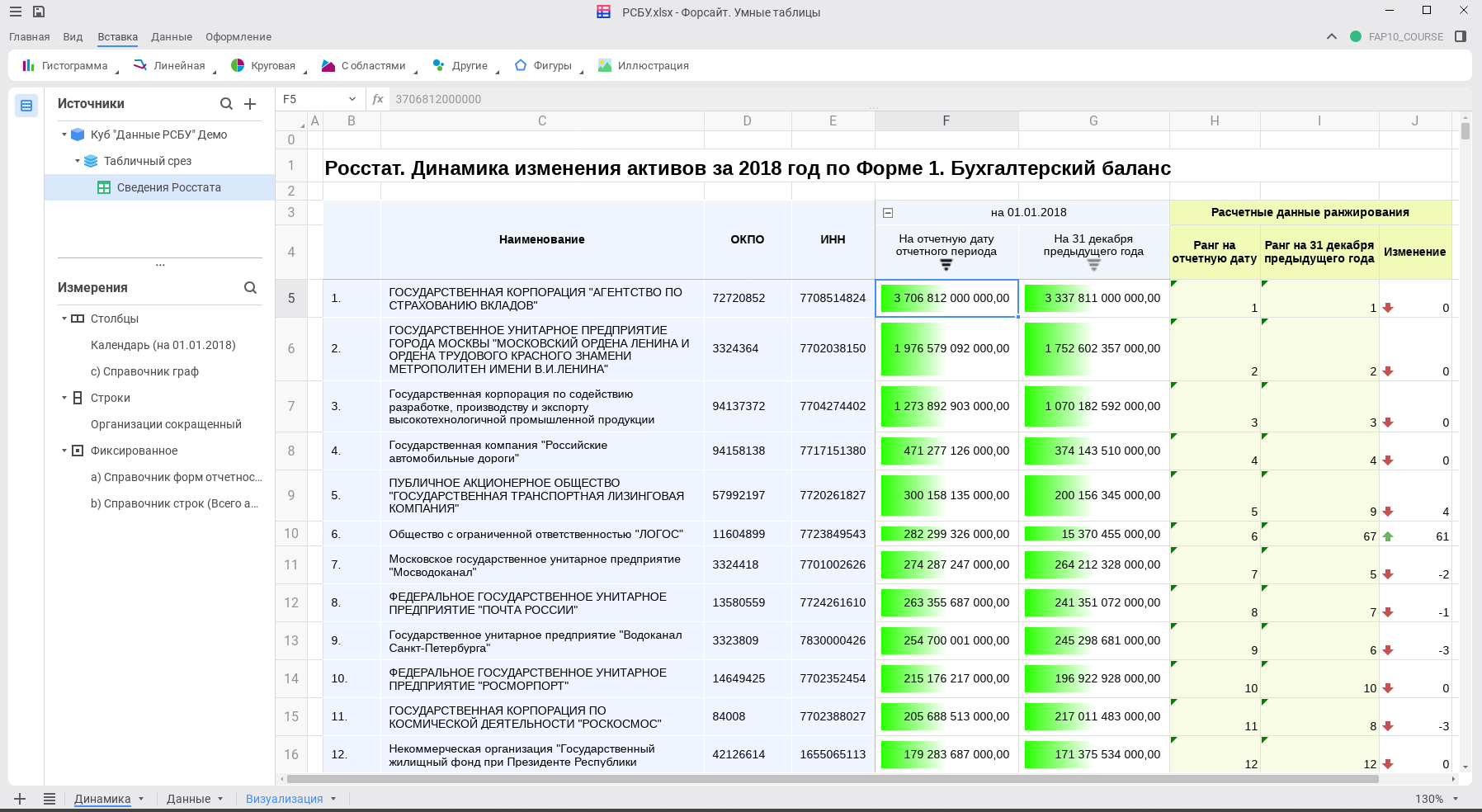Click the FAP10_COURSE connection label
The height and width of the screenshot is (812, 1482).
pyautogui.click(x=1405, y=37)
